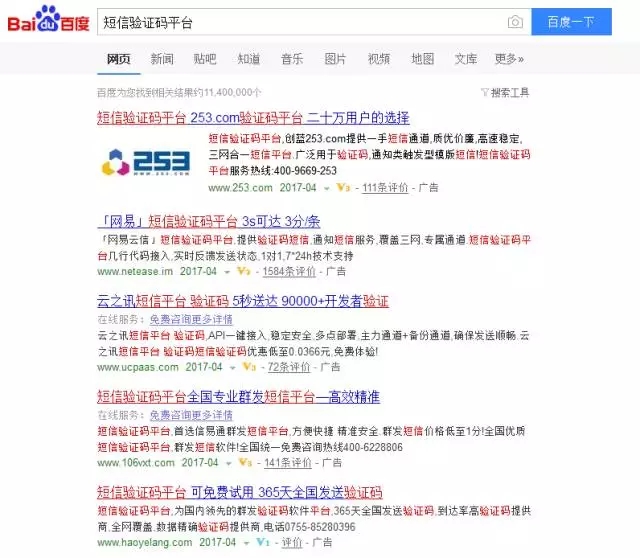Viewport: 640px width, 558px height.
Task: Switch to the 音乐 tab
Action: pyautogui.click(x=292, y=59)
